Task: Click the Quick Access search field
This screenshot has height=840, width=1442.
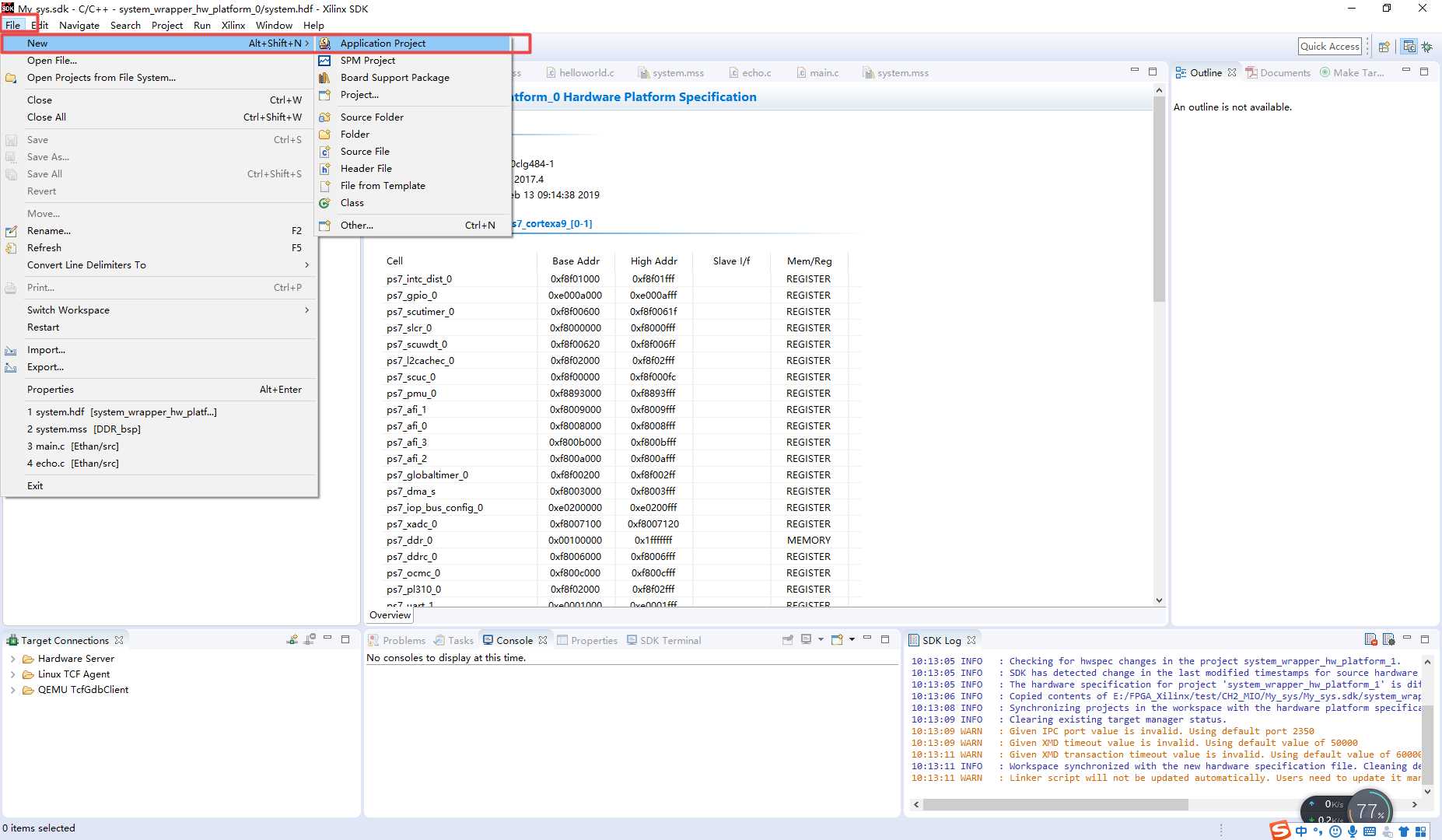Action: tap(1329, 47)
